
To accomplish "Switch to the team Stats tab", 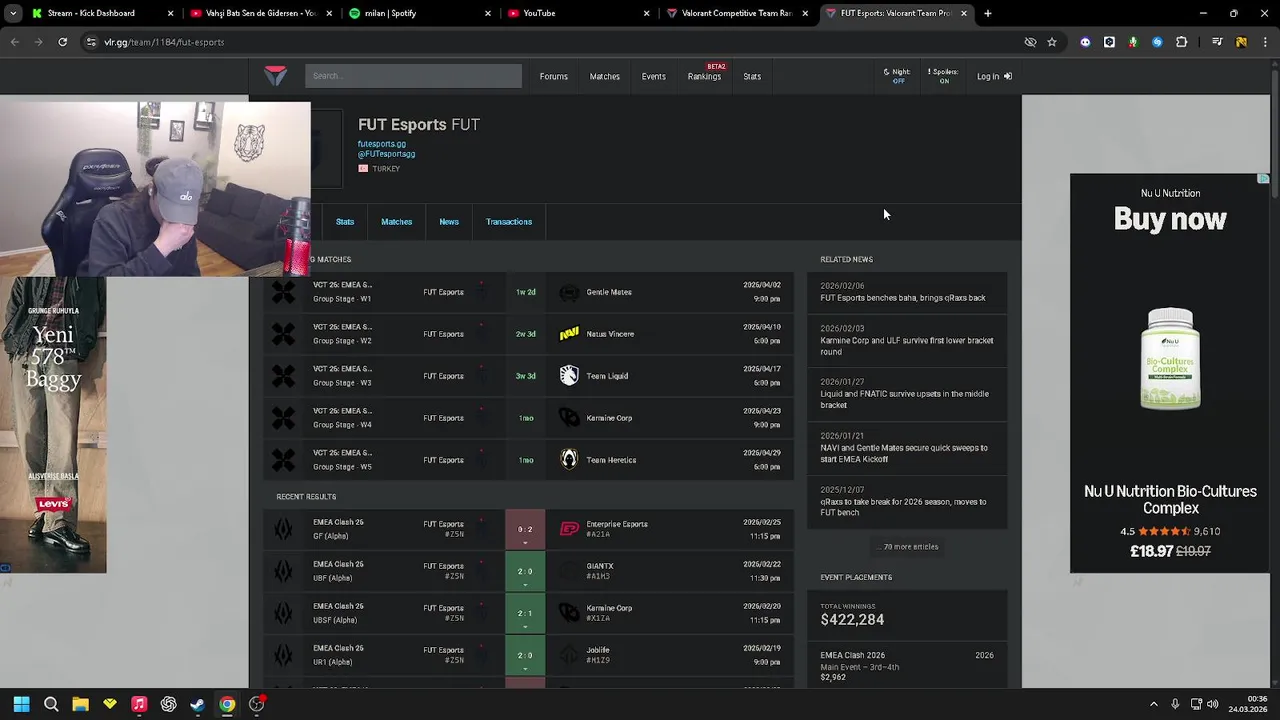I will tap(345, 222).
